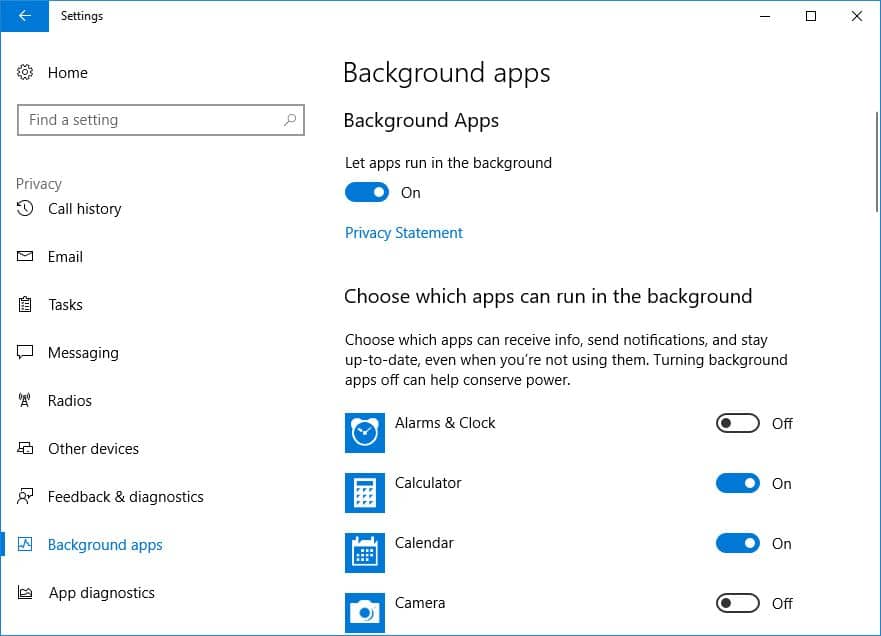
Task: Click the Alarms & Clock app icon
Action: pos(364,433)
